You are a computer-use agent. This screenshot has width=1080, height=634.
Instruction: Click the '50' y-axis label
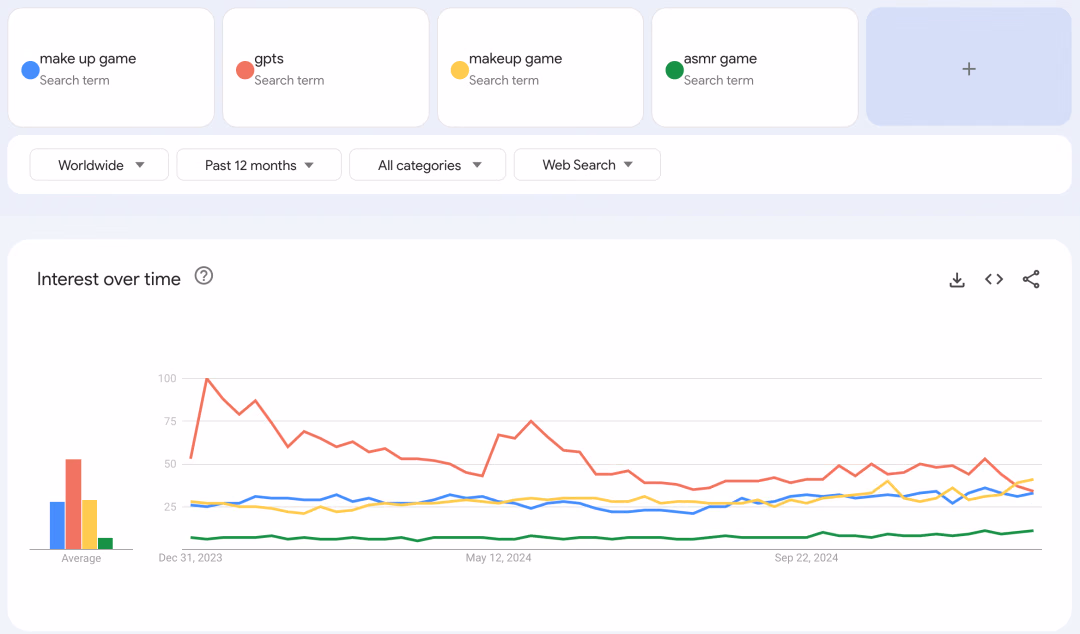click(170, 464)
